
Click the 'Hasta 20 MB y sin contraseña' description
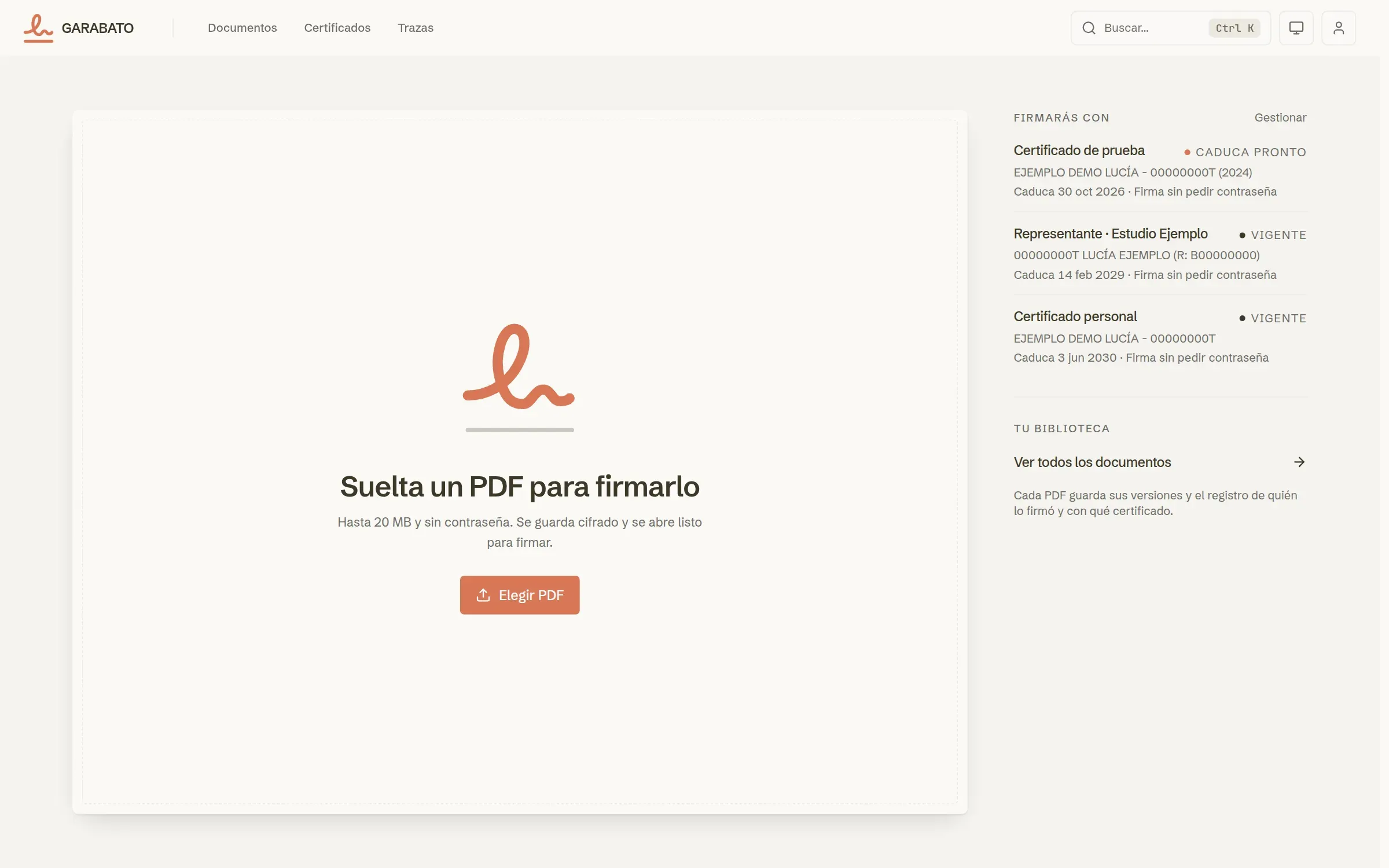pos(520,532)
